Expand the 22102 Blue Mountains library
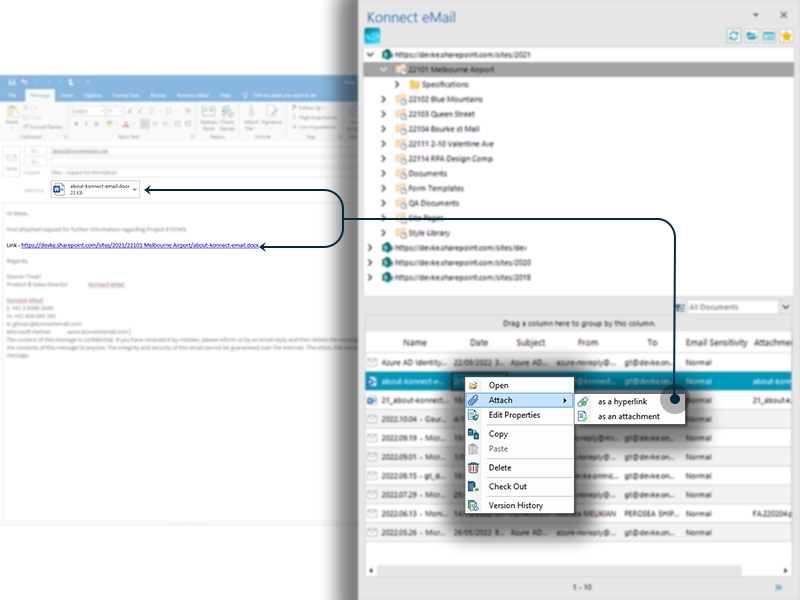The height and width of the screenshot is (600, 800). pos(384,99)
